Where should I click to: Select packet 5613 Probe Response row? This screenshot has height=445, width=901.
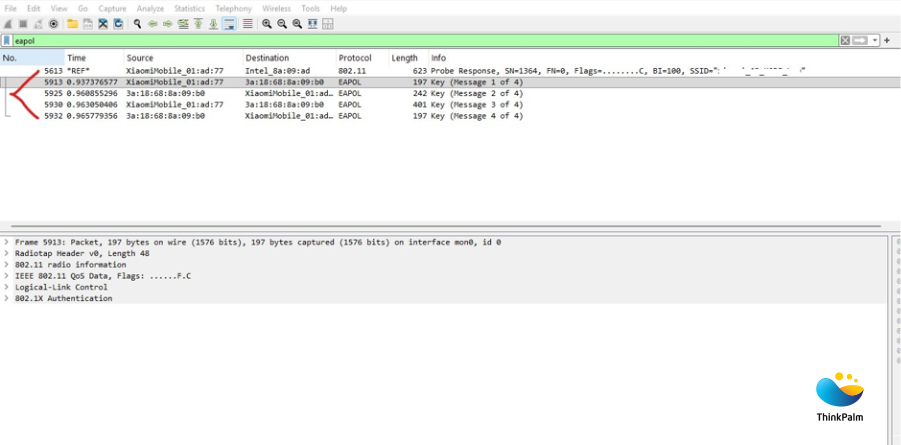[x=450, y=71]
